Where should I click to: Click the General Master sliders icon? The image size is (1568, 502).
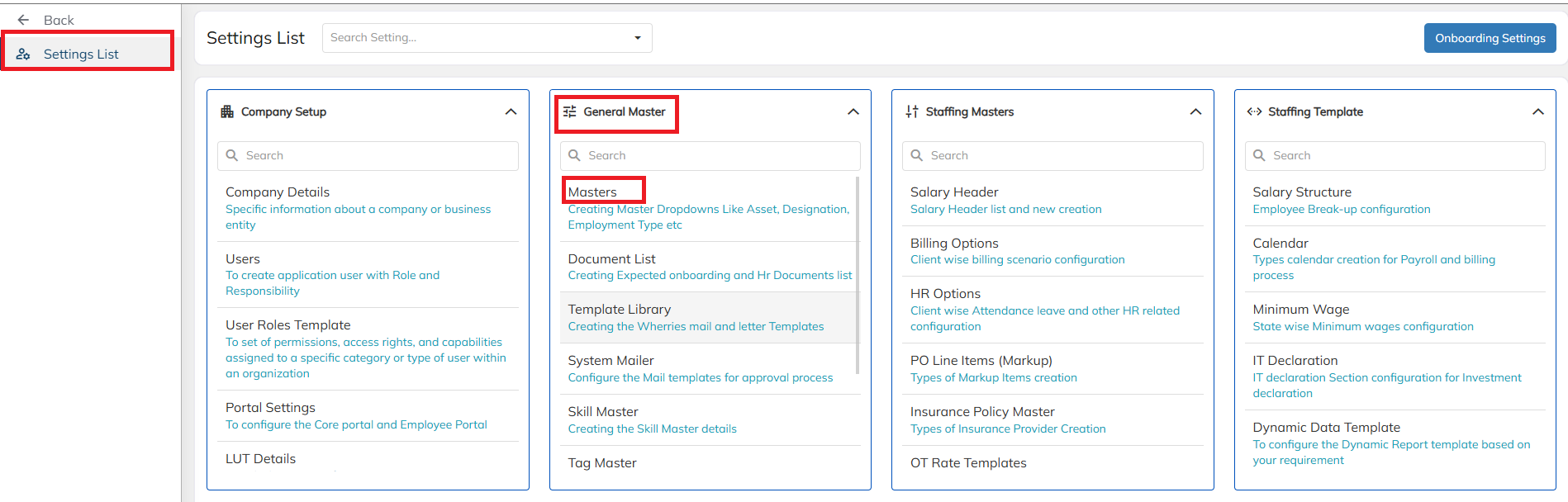pyautogui.click(x=570, y=111)
